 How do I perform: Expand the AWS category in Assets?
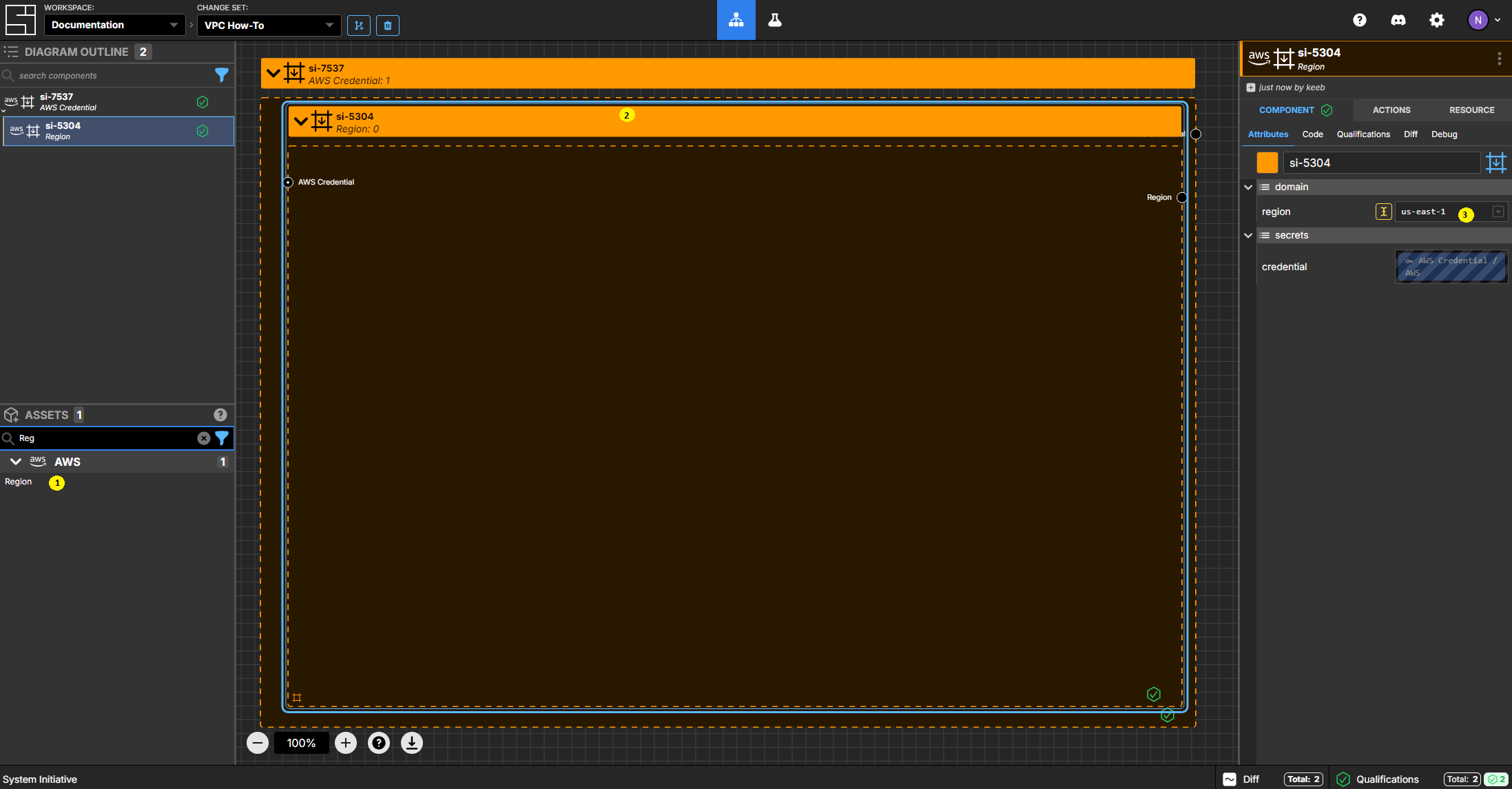point(14,461)
